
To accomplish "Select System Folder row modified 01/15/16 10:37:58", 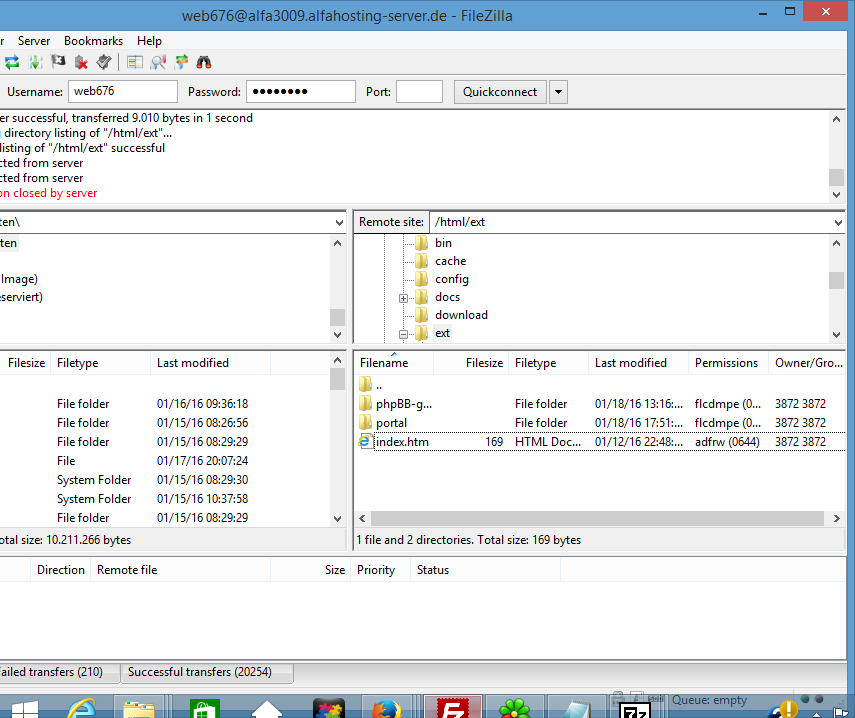I will [x=164, y=499].
